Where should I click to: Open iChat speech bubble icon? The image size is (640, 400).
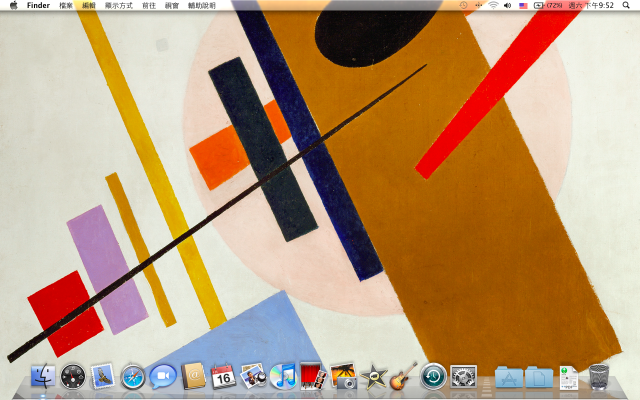point(163,376)
